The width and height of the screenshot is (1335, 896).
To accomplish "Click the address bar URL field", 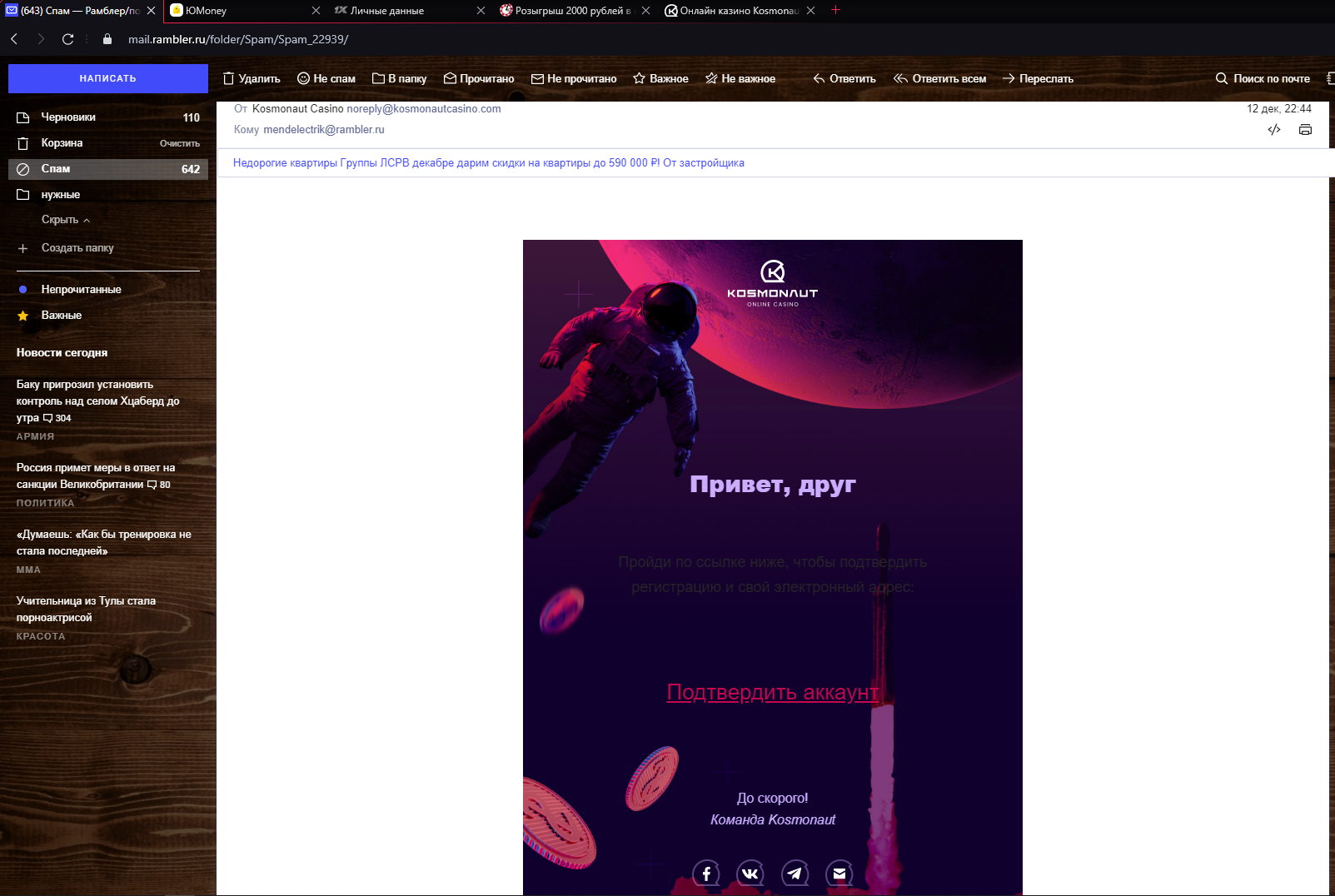I will (238, 39).
